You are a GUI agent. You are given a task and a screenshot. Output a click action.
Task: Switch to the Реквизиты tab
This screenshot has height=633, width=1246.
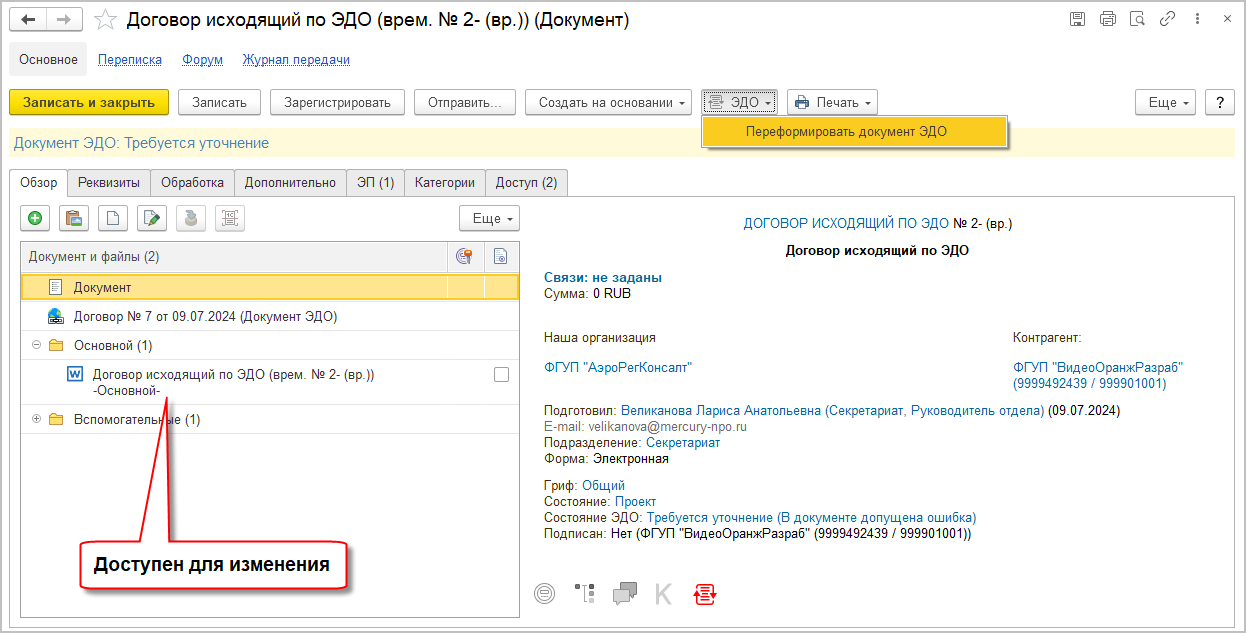(x=109, y=182)
